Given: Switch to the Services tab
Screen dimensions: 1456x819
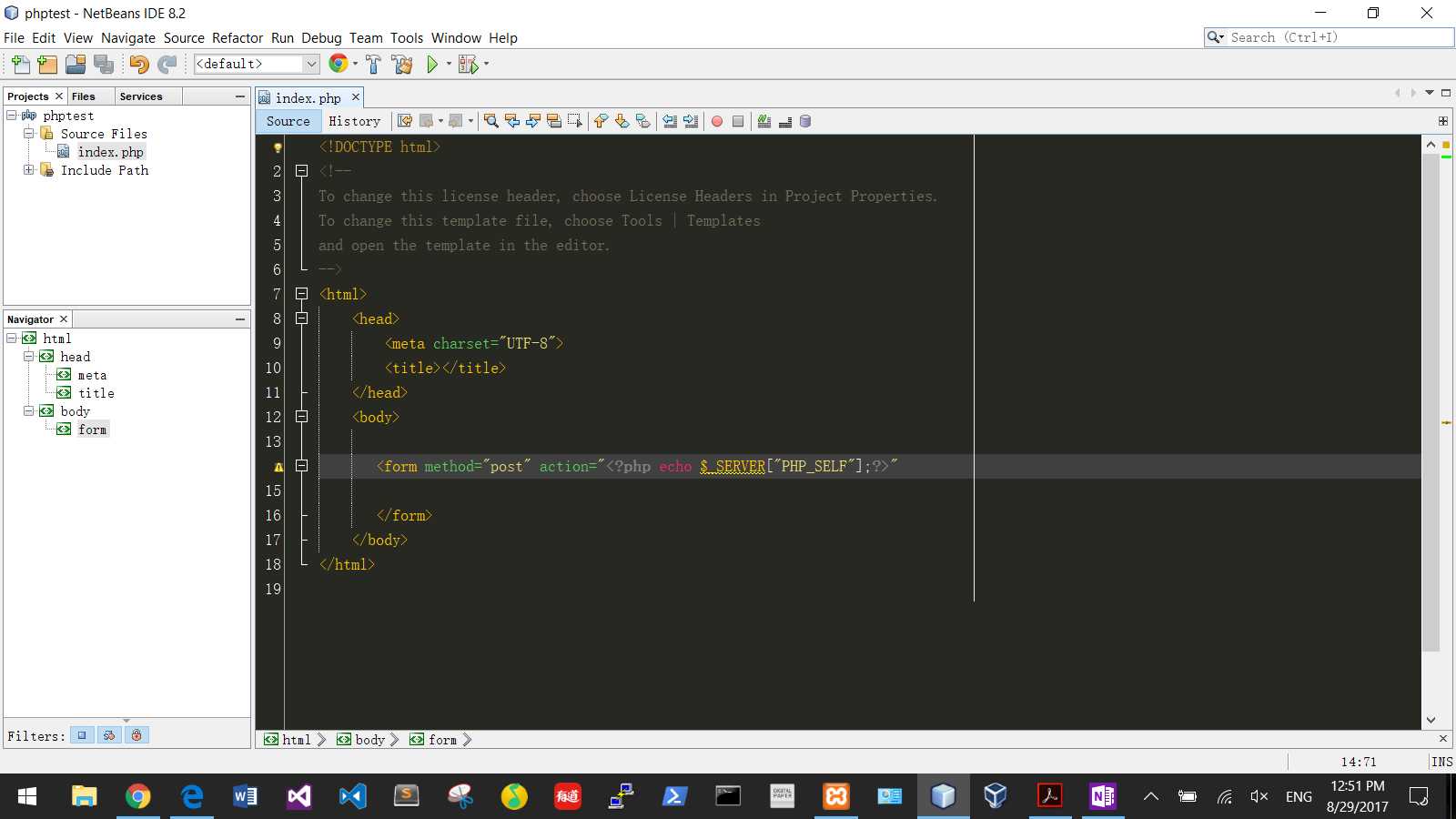Looking at the screenshot, I should pyautogui.click(x=141, y=96).
